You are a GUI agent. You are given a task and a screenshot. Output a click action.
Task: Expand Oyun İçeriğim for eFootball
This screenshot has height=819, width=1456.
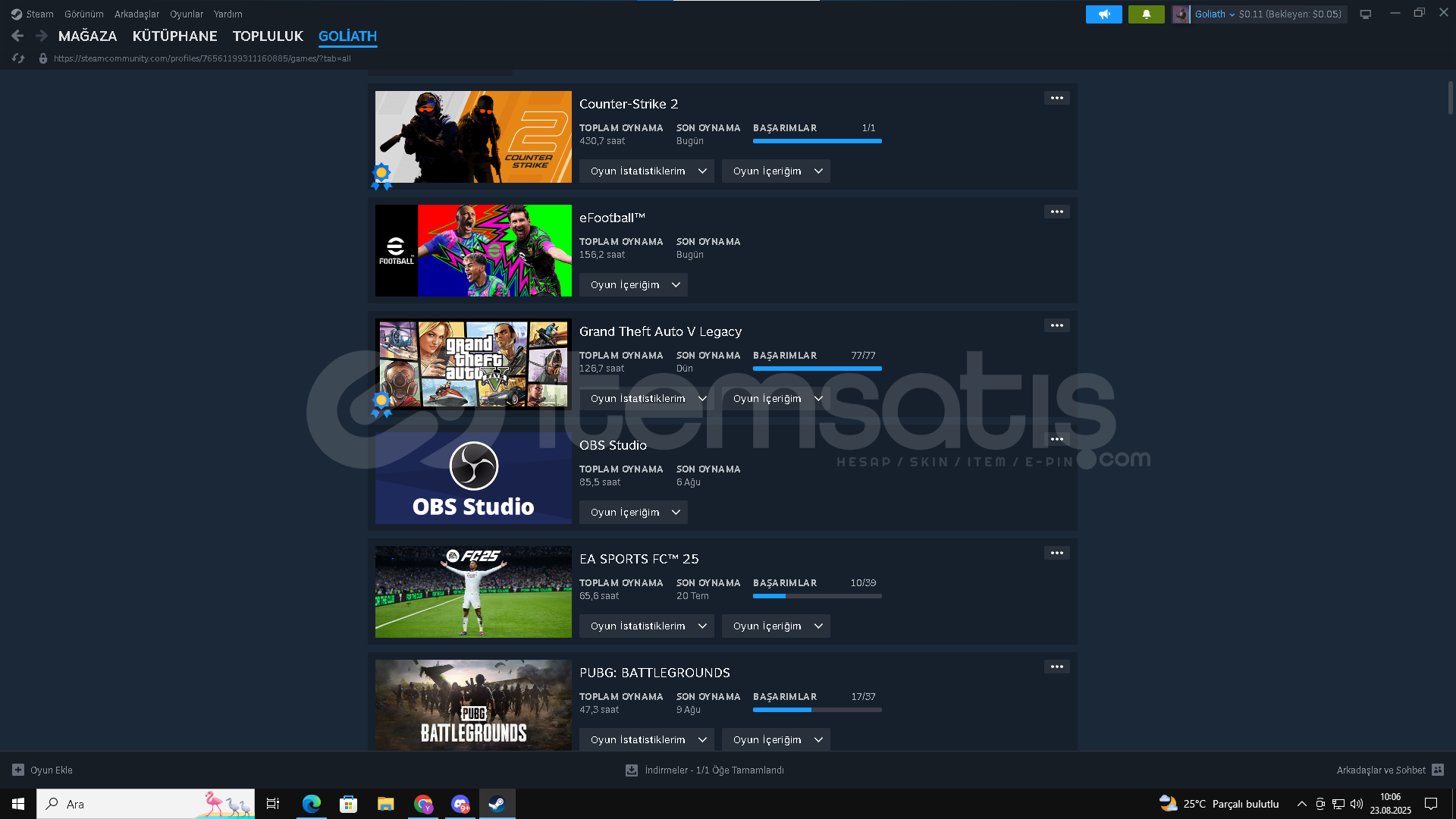click(x=633, y=284)
